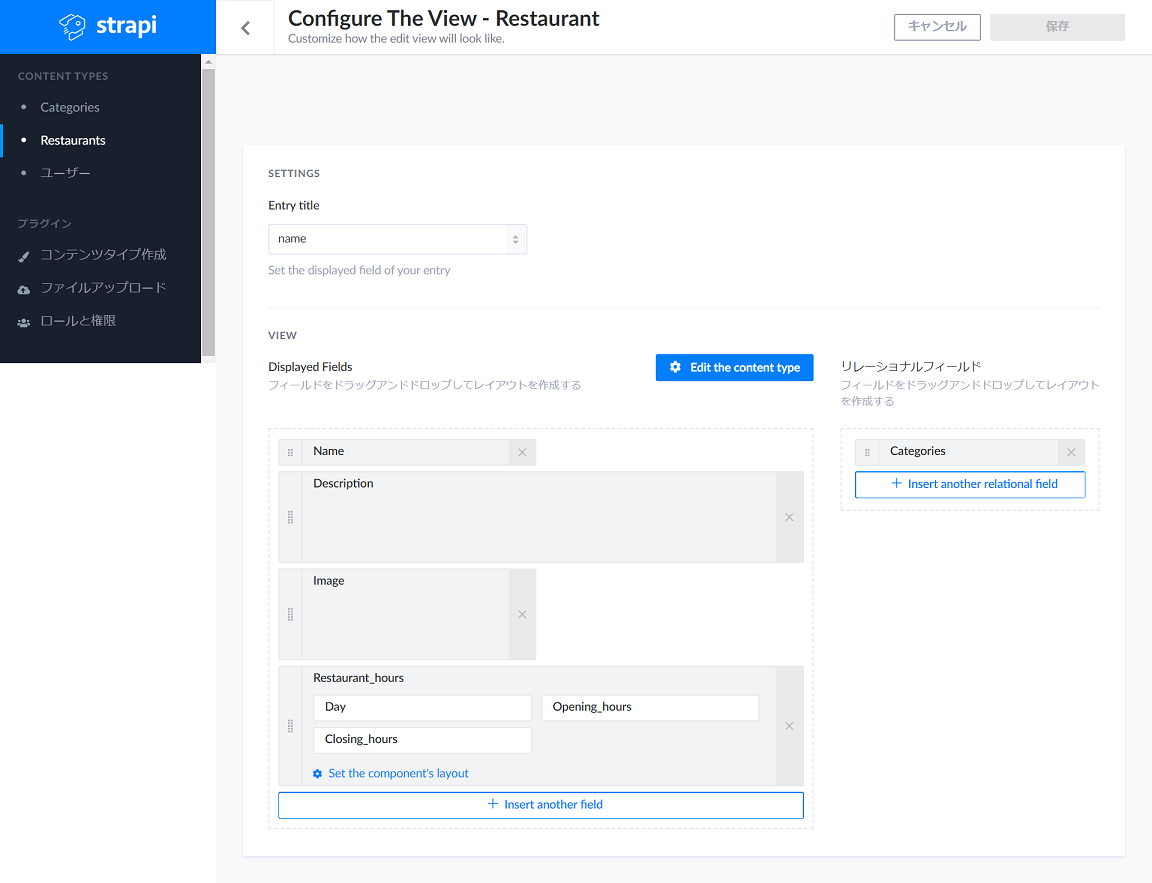Click the sidebar vertical scrollbar

coord(209,213)
